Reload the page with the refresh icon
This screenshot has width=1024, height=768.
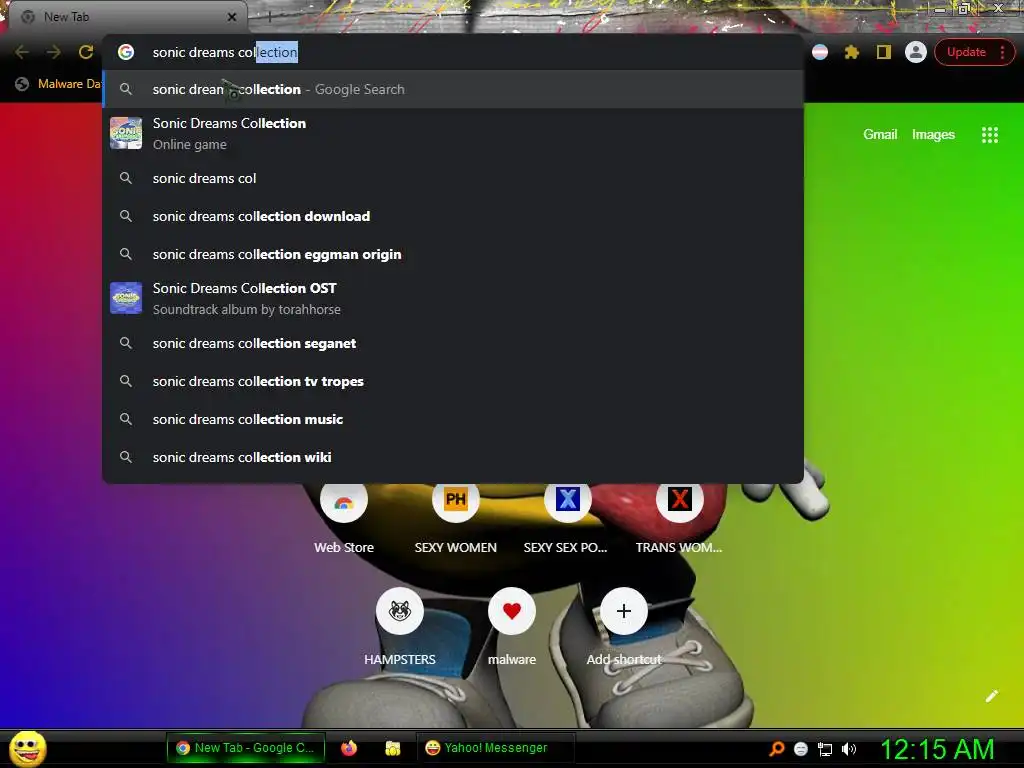coord(86,52)
